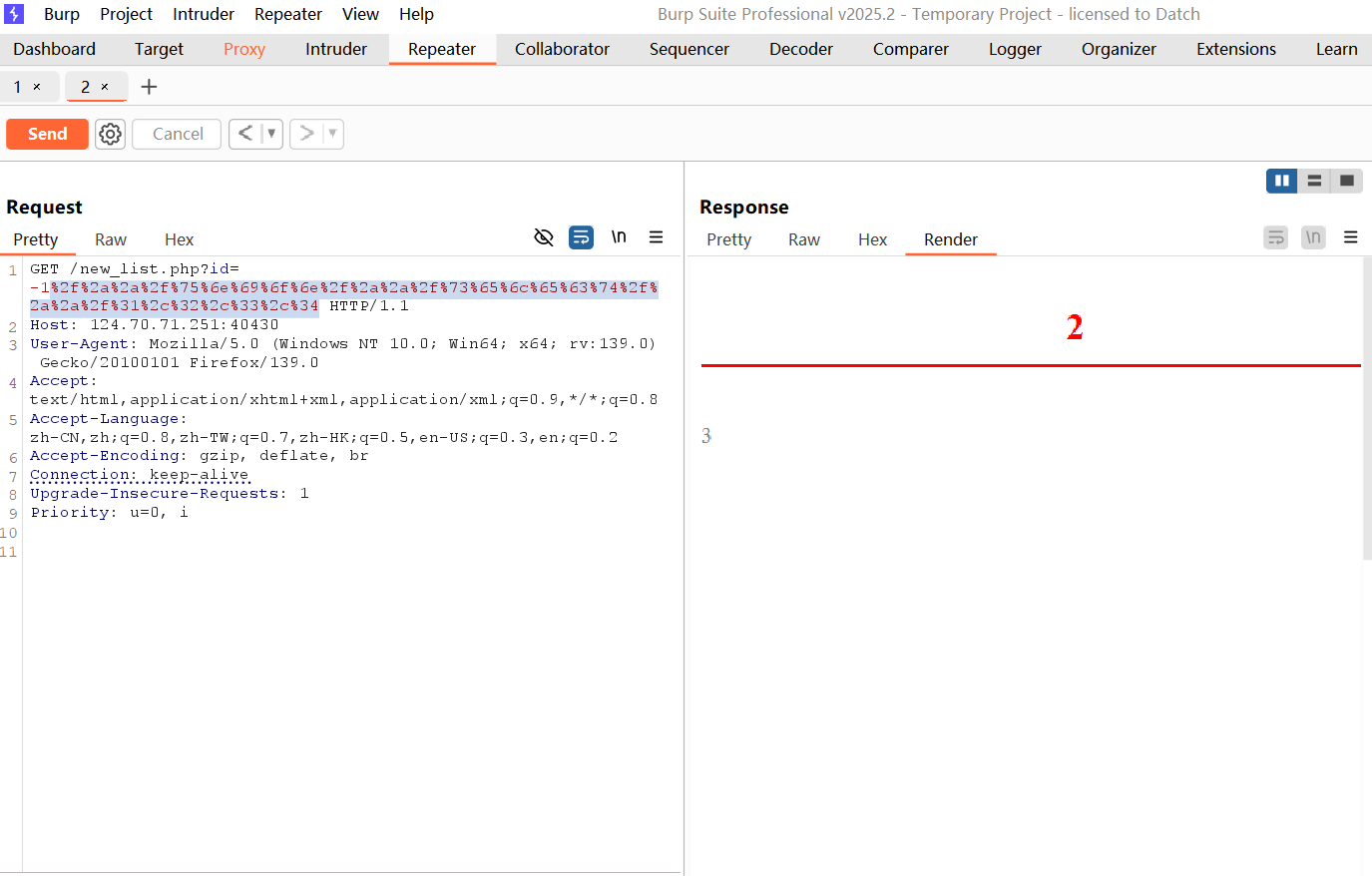Switch to the Logger tab
The image size is (1372, 876).
click(1015, 49)
